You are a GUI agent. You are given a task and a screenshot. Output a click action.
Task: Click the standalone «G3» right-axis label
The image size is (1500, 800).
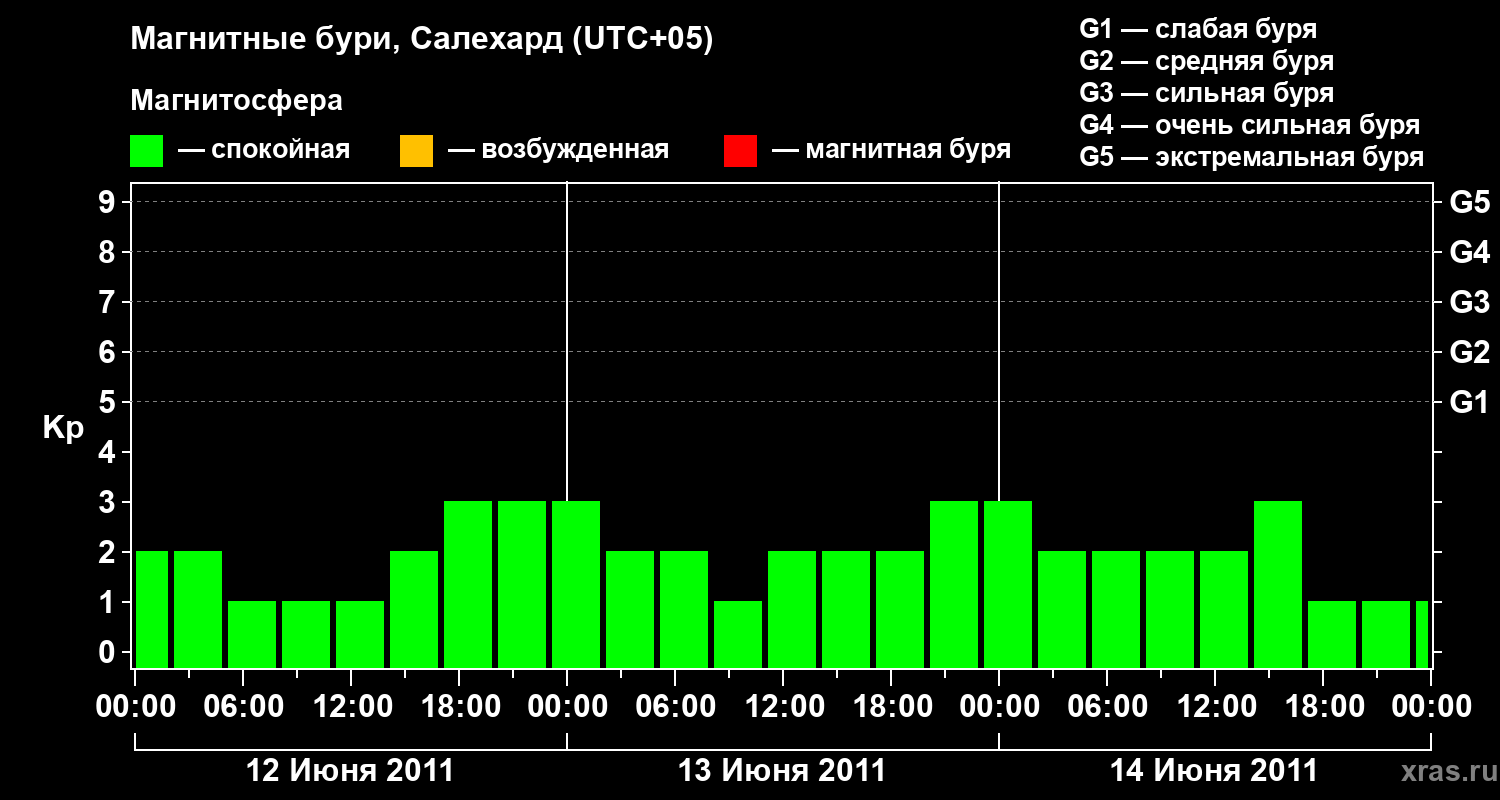1470,303
